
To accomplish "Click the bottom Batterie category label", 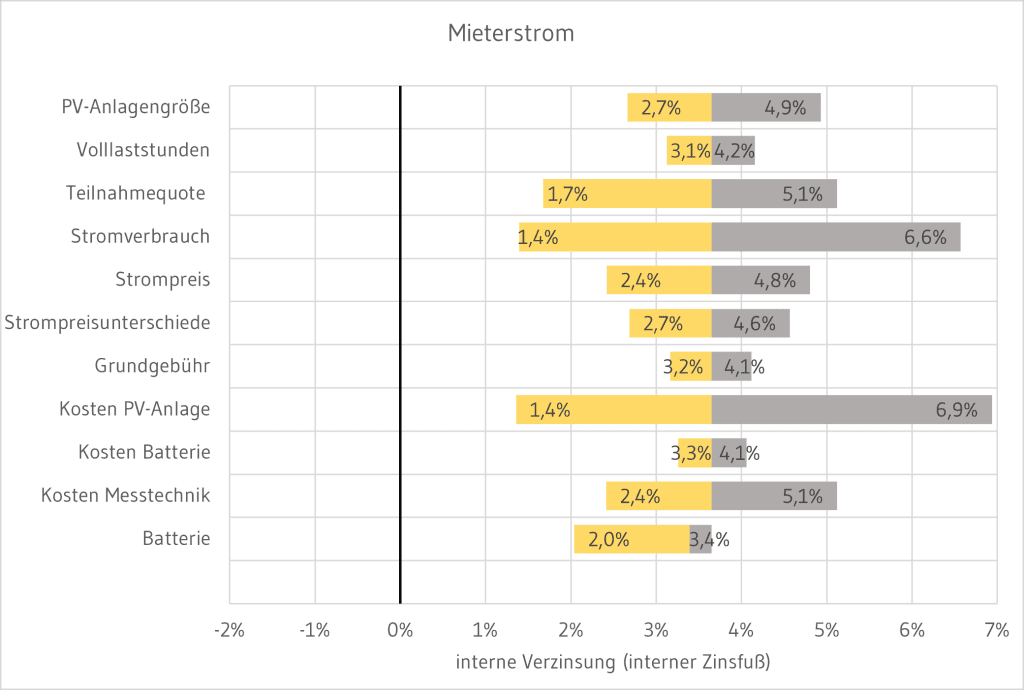I will [x=176, y=538].
